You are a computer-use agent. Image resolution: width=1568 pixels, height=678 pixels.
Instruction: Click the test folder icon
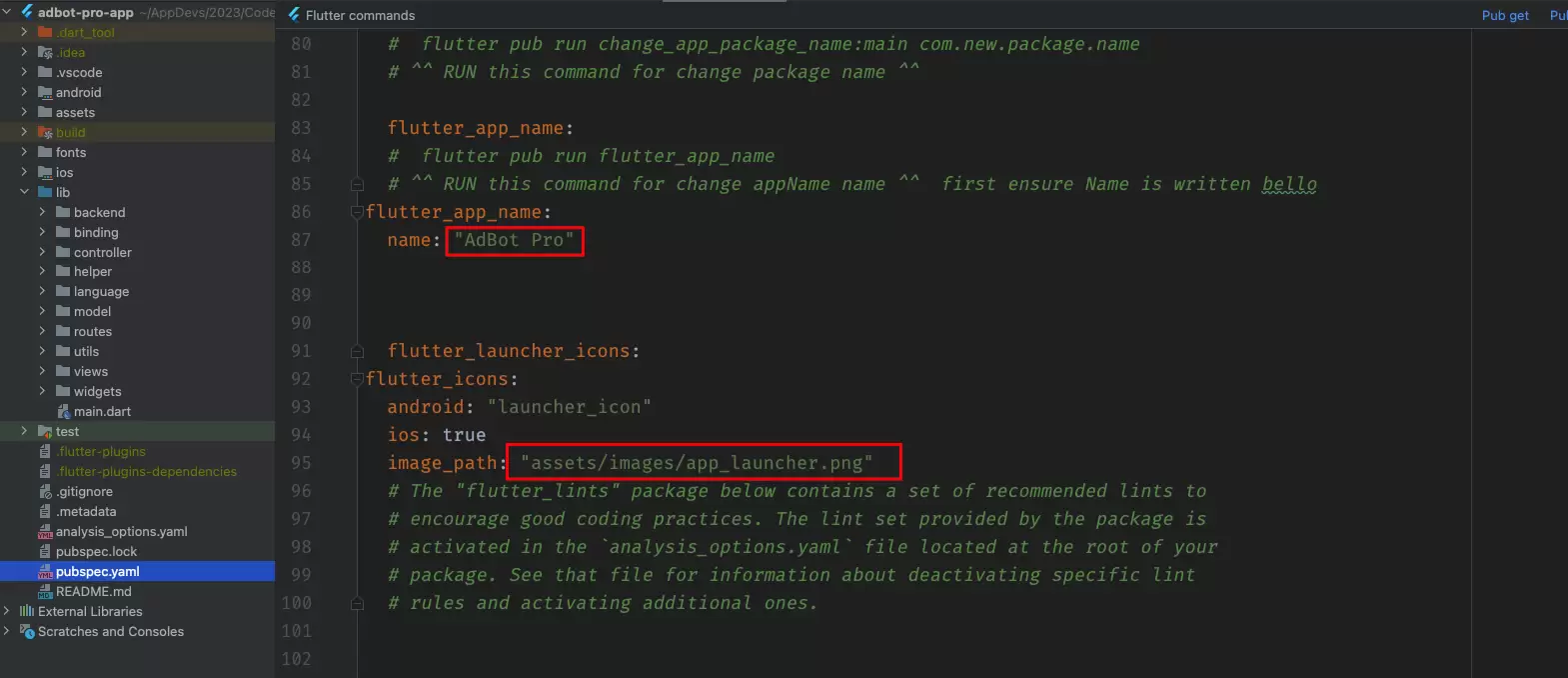(x=45, y=431)
